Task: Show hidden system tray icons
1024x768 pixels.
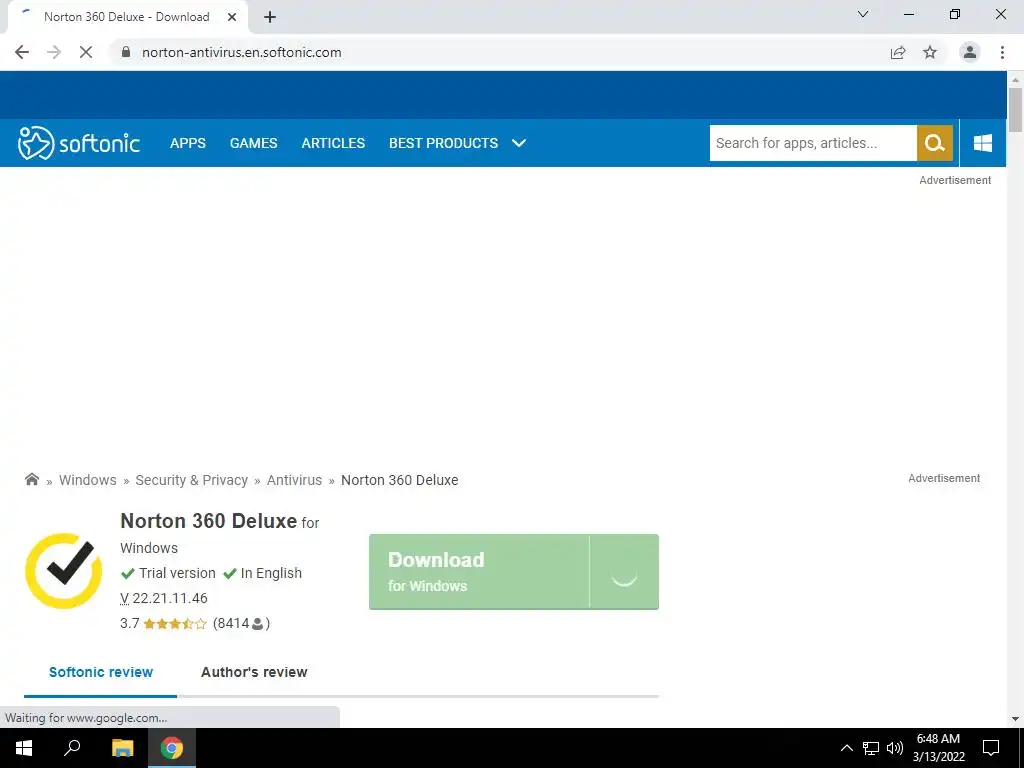Action: pyautogui.click(x=846, y=748)
